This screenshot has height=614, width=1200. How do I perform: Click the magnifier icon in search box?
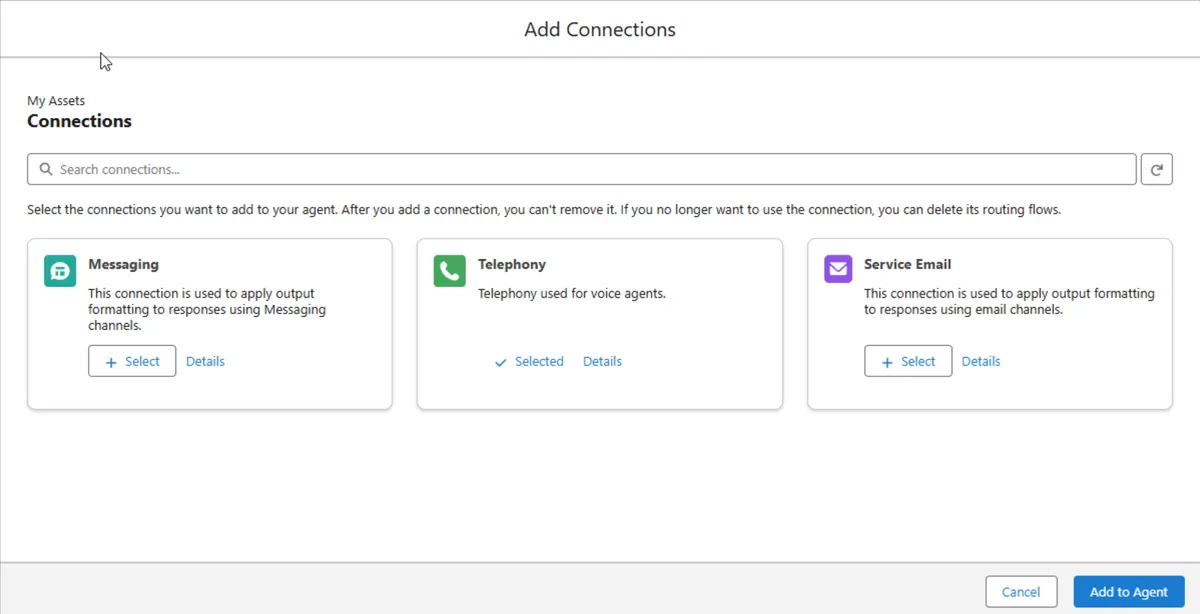[x=46, y=169]
